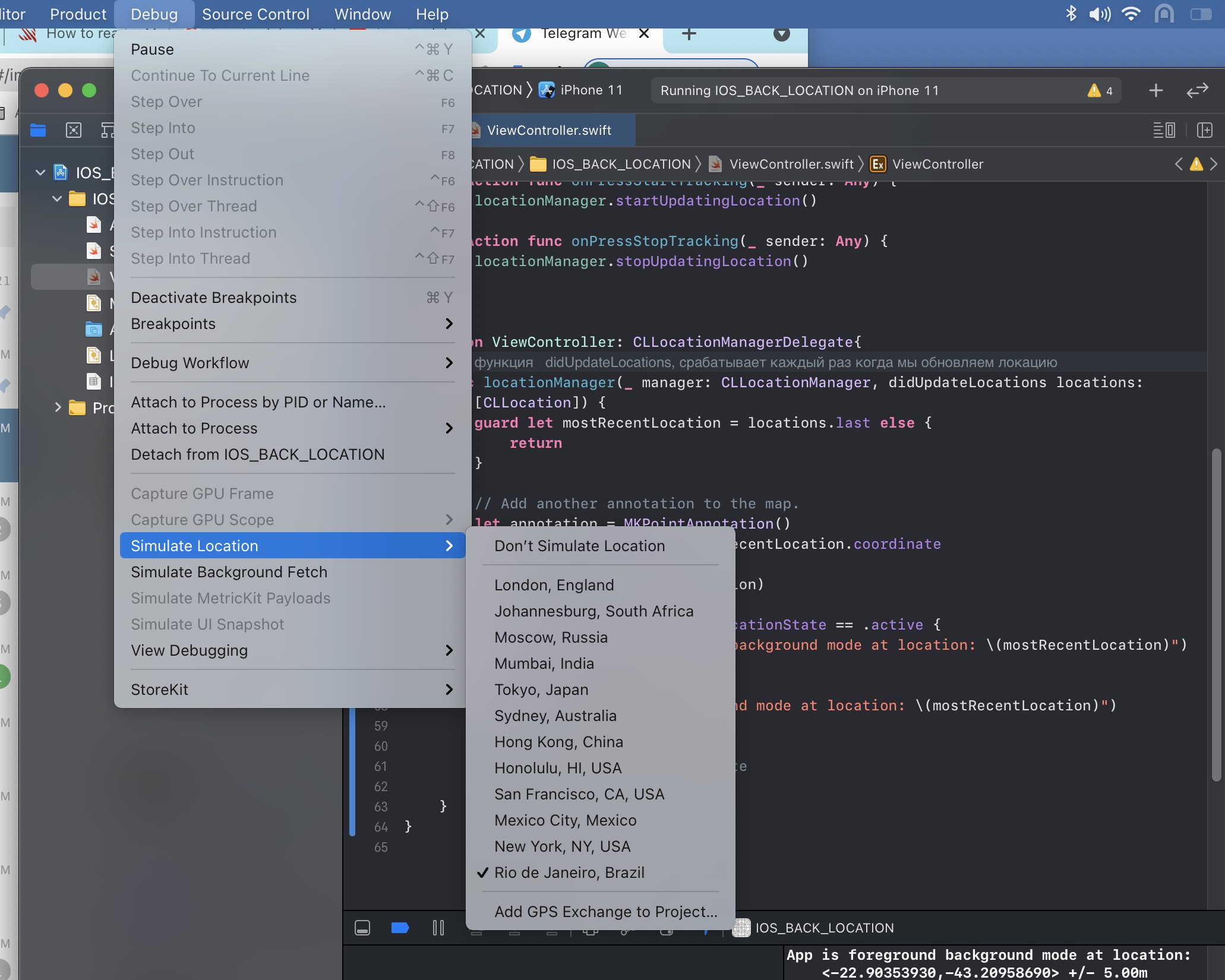Viewport: 1225px width, 980px height.
Task: Open the Simulate Location submenu item
Action: (x=292, y=546)
